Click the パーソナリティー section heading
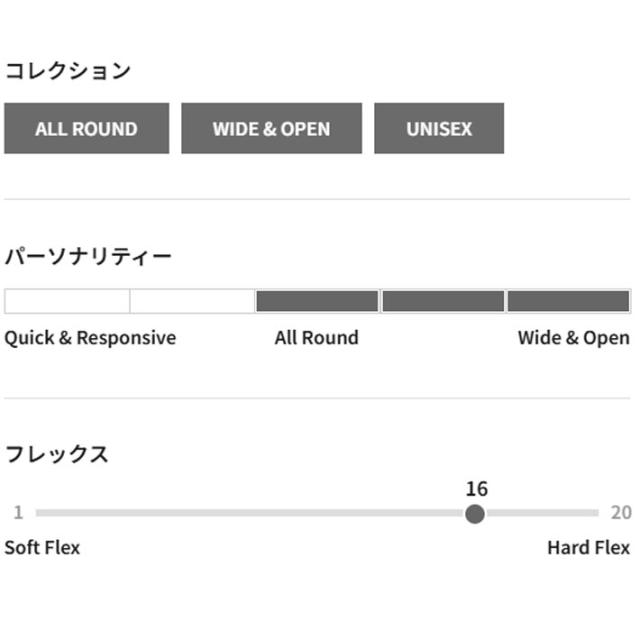Screen dimensions: 640x640 [x=88, y=257]
